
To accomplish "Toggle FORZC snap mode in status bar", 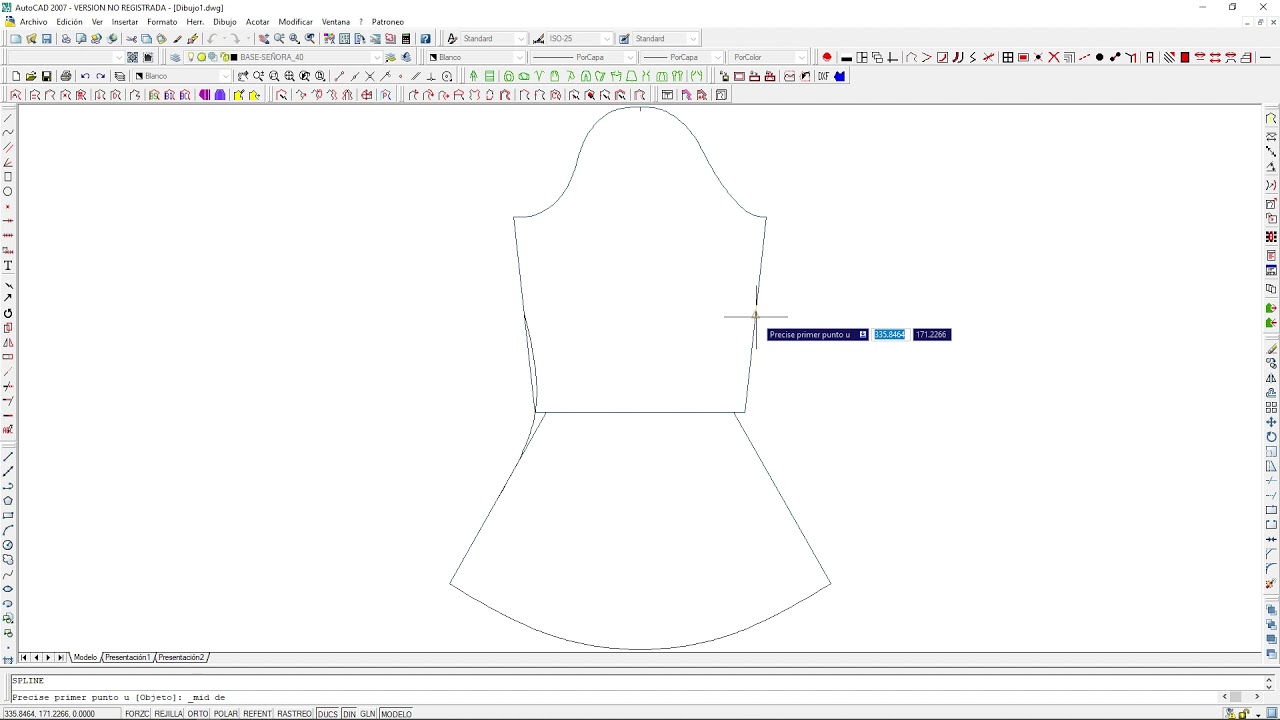I will [x=137, y=714].
